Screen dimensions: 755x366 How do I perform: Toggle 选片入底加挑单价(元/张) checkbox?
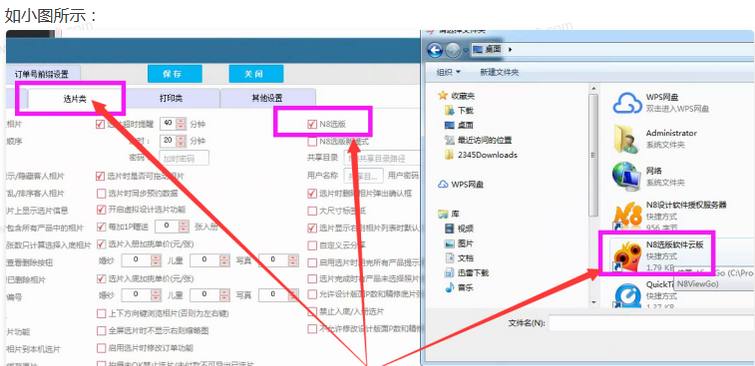(101, 278)
